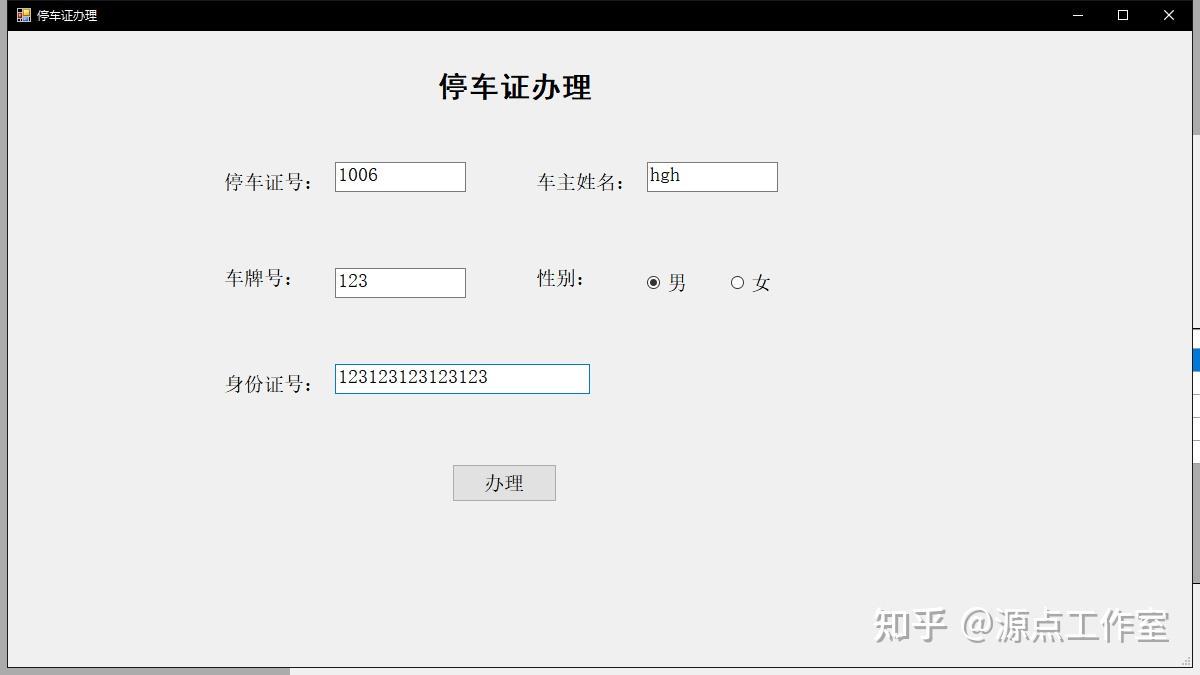Minimize the 停车证办理 window
The width and height of the screenshot is (1200, 675).
[x=1078, y=15]
